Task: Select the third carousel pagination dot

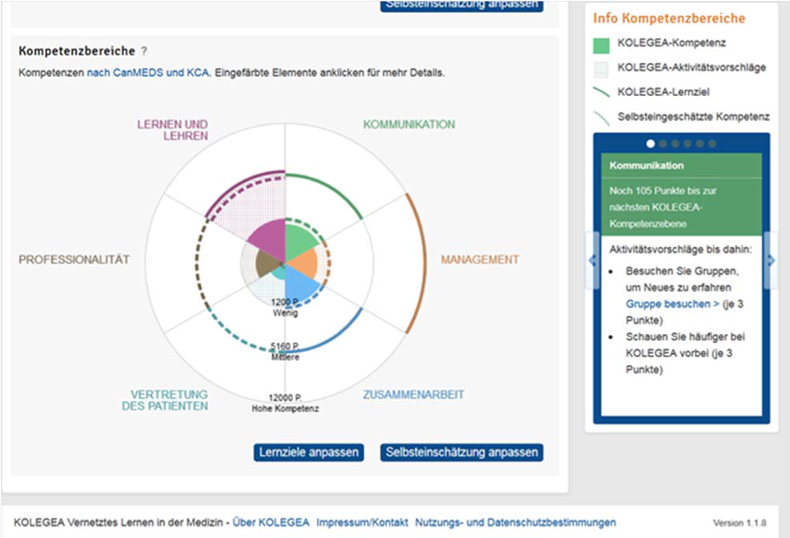Action: click(x=675, y=143)
